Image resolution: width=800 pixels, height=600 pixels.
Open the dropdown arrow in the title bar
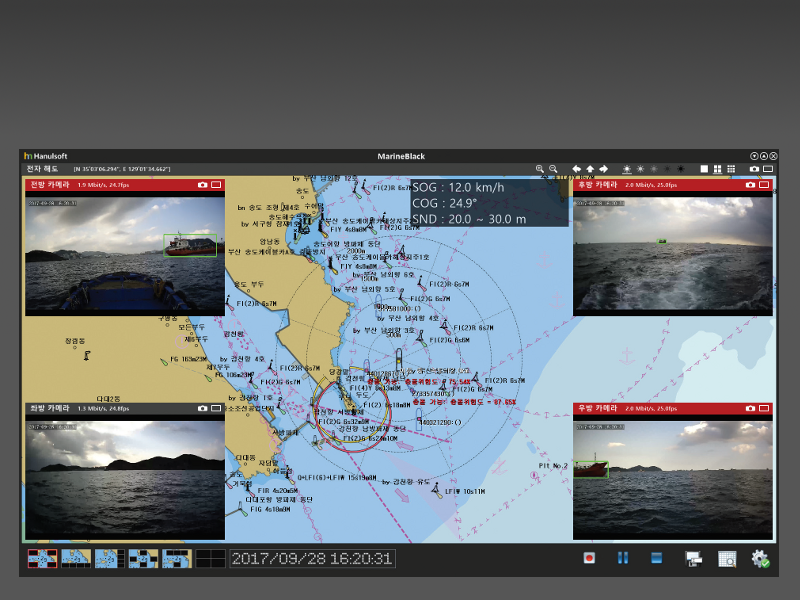(x=754, y=156)
